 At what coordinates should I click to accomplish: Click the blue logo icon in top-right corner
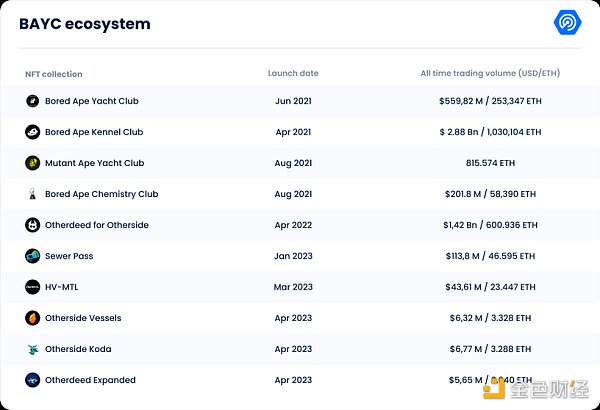(x=566, y=24)
